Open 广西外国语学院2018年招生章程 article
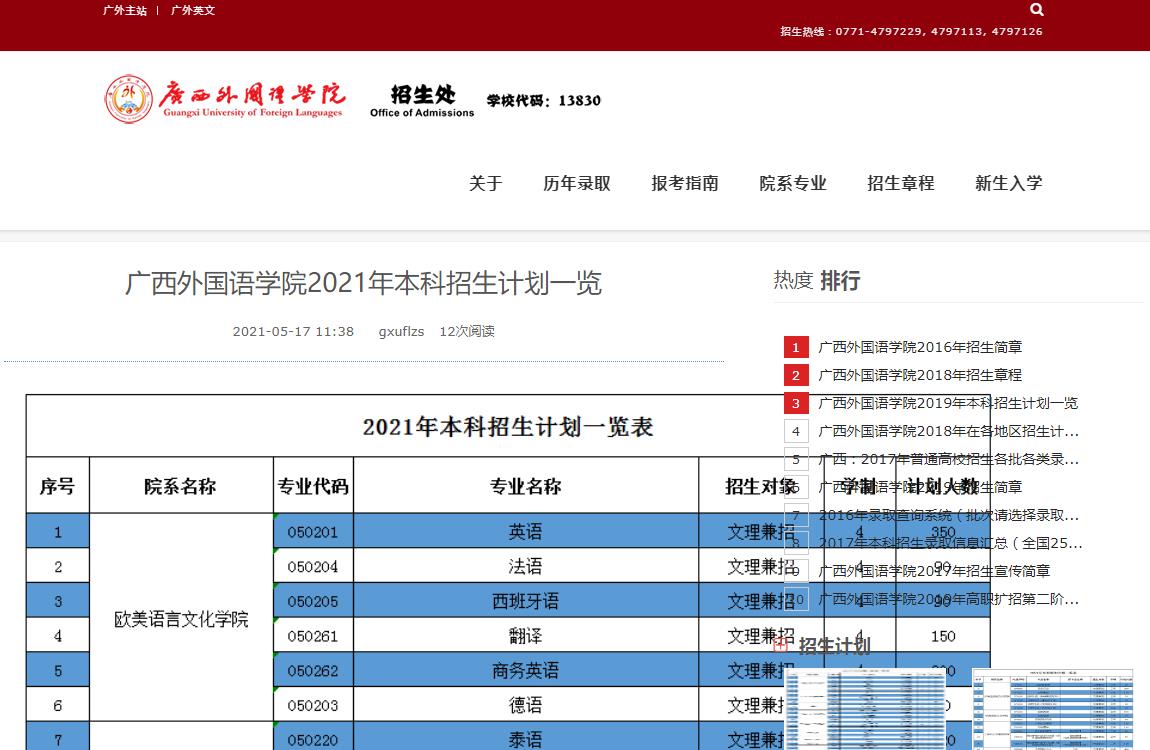The width and height of the screenshot is (1150, 750). pos(920,375)
